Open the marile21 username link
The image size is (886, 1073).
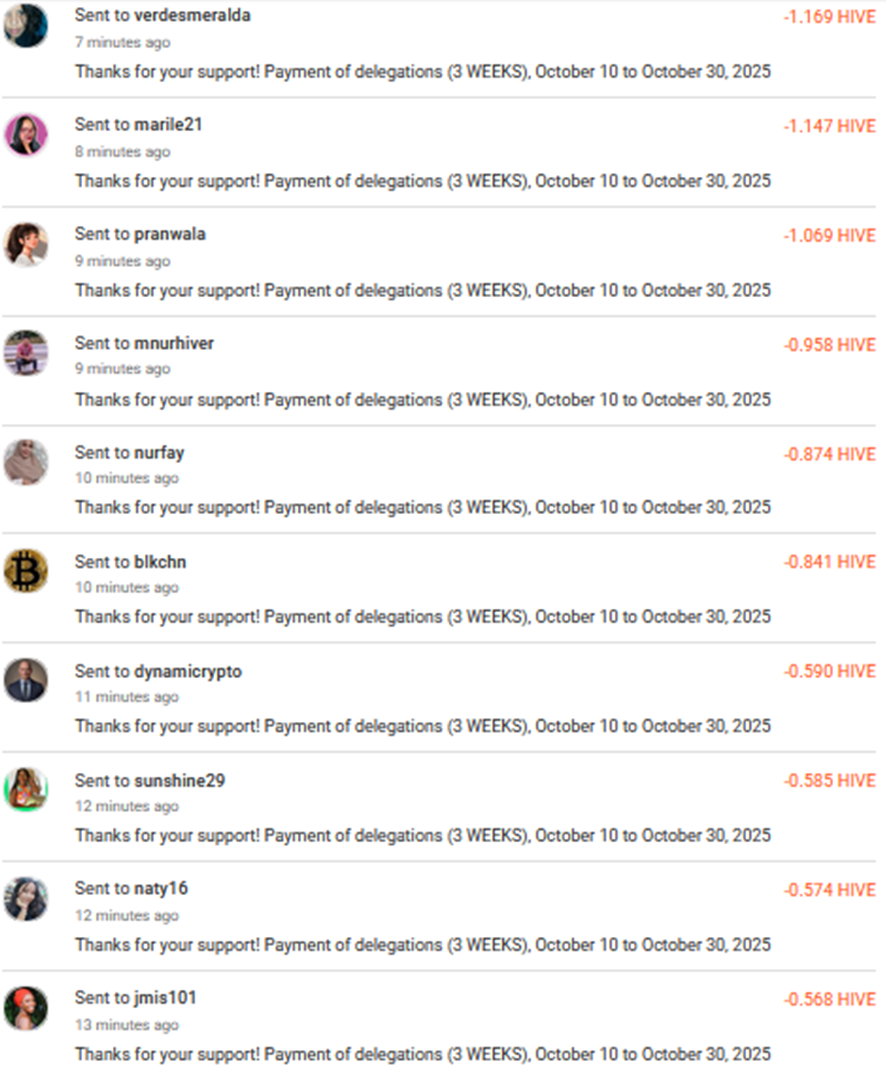[168, 125]
